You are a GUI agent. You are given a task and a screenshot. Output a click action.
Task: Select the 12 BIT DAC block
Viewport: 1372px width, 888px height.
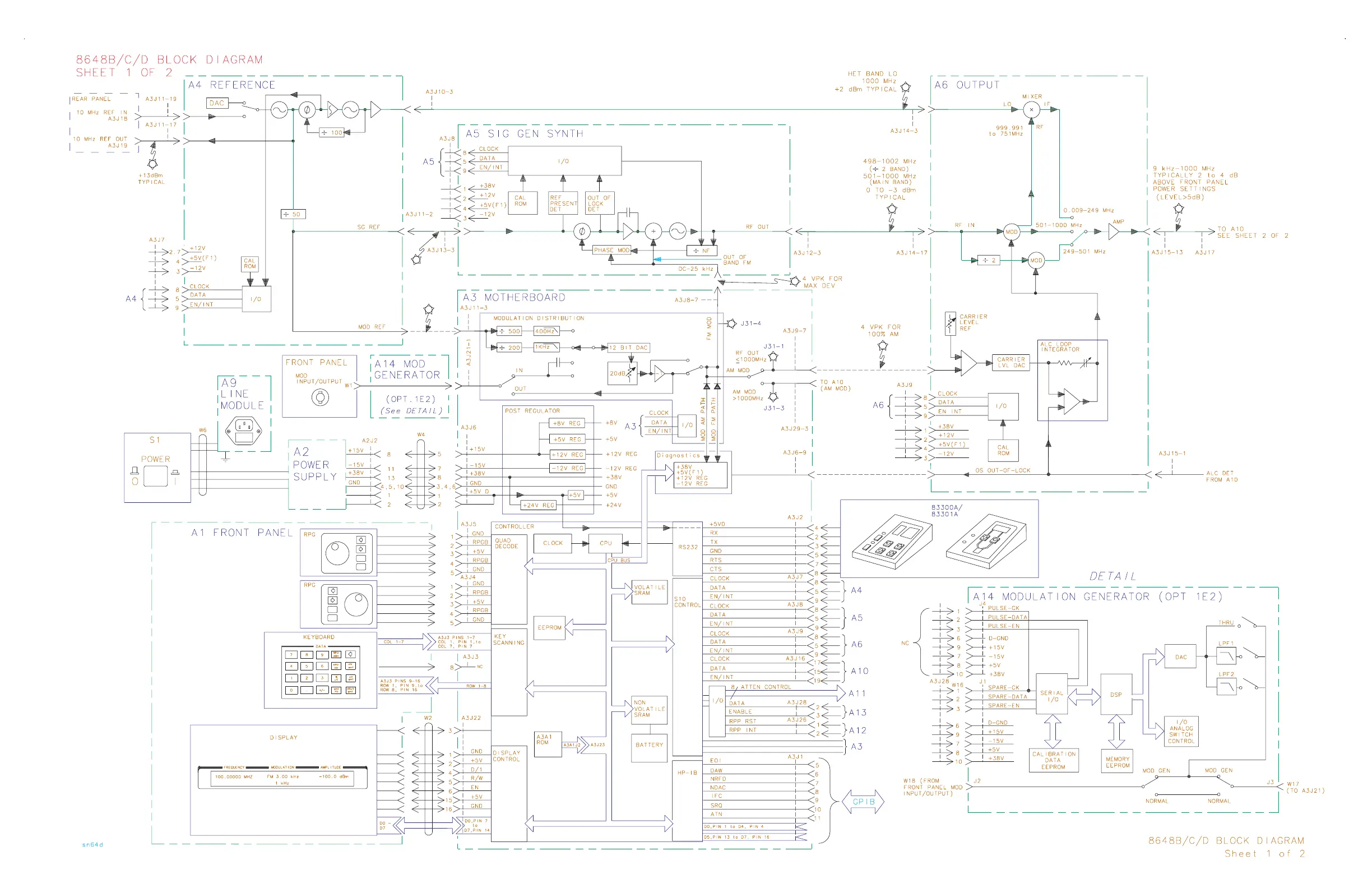pos(628,348)
